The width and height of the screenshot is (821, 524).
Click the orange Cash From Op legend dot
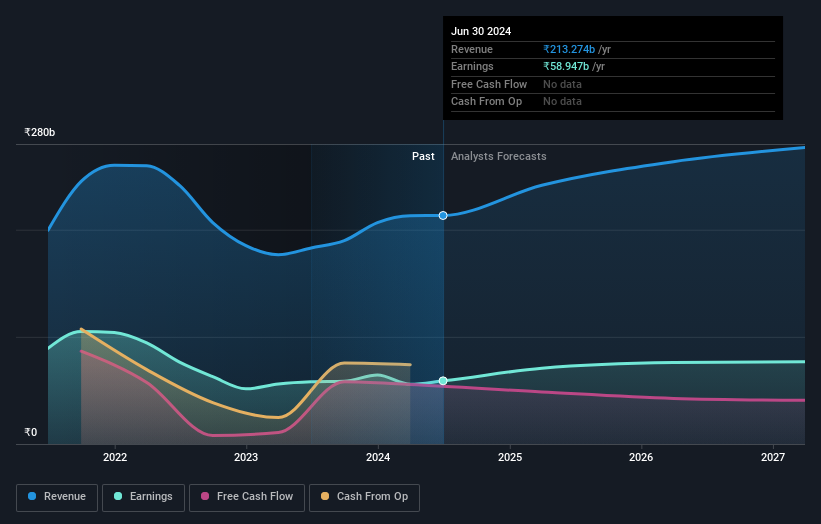(325, 496)
